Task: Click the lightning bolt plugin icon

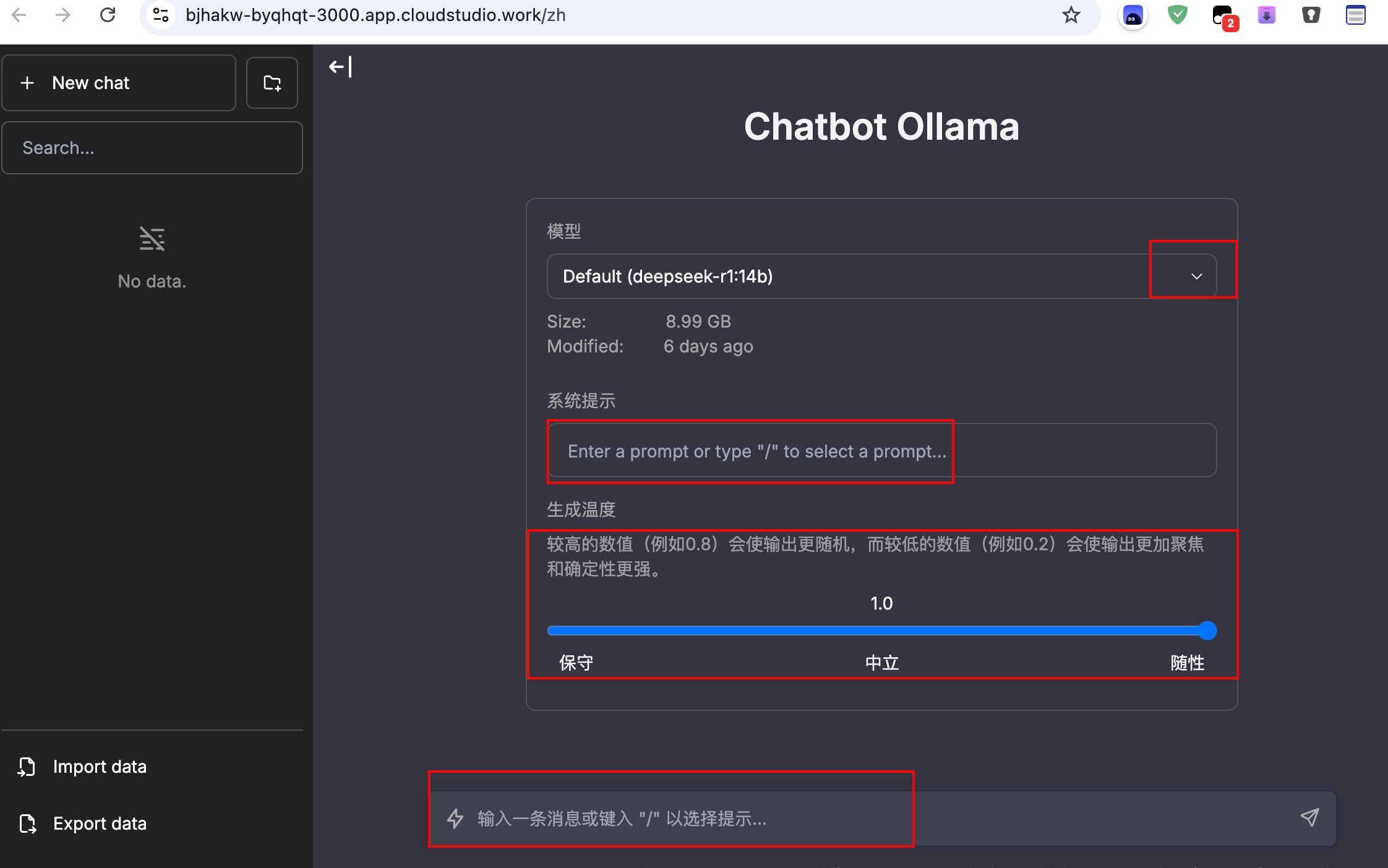Action: [456, 818]
